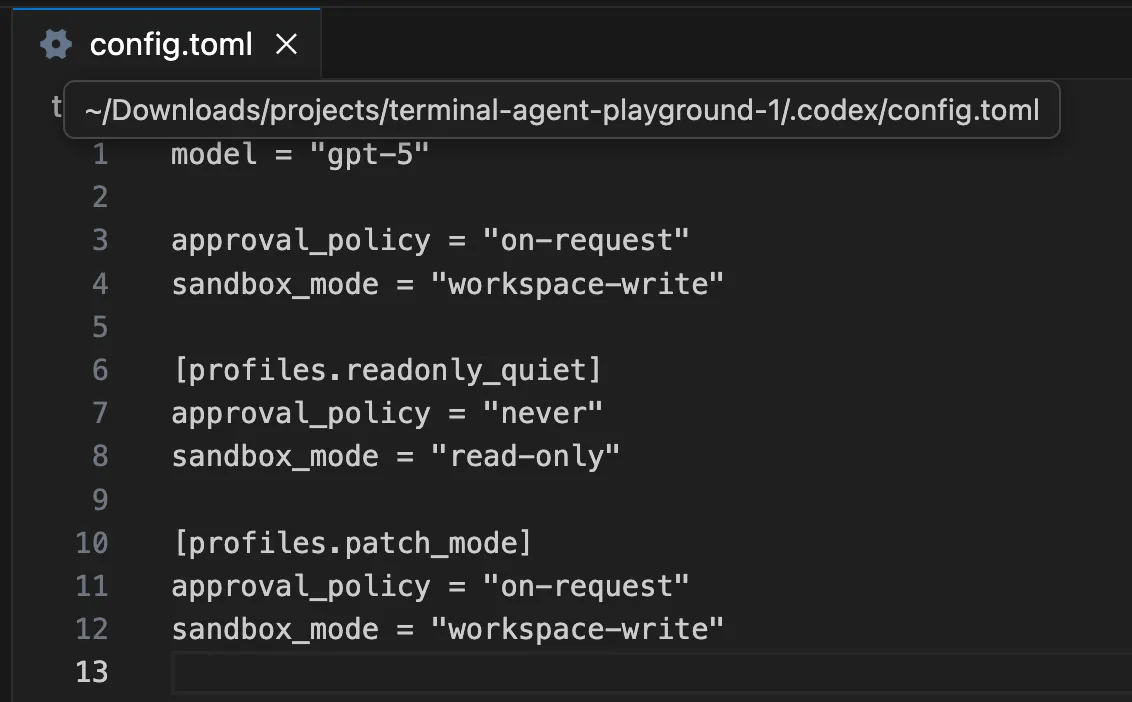Click the "never" value on line 7
The image size is (1132, 702).
[x=542, y=413]
